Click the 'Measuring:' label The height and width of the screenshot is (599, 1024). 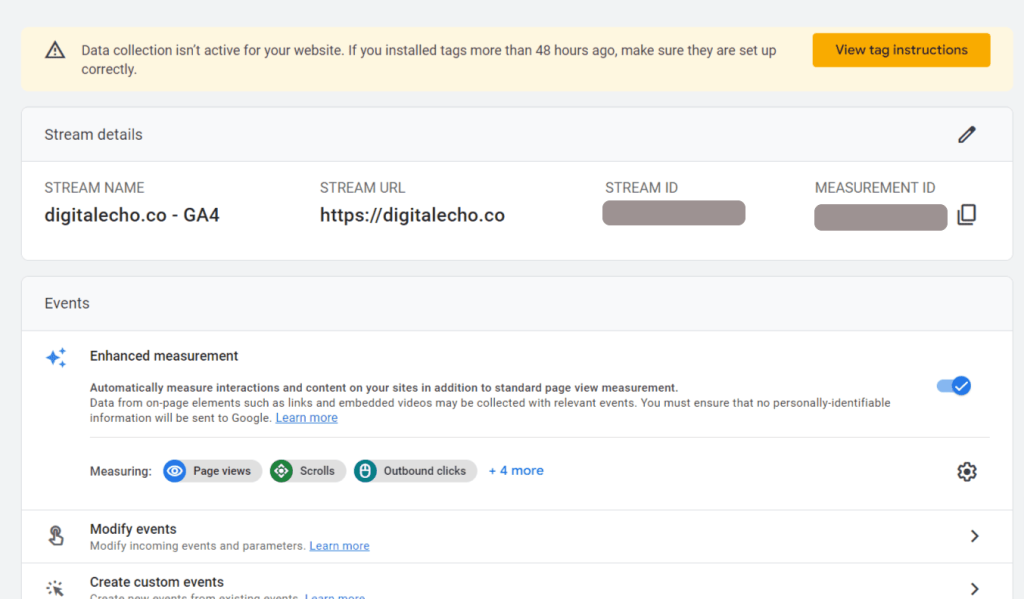pyautogui.click(x=121, y=471)
